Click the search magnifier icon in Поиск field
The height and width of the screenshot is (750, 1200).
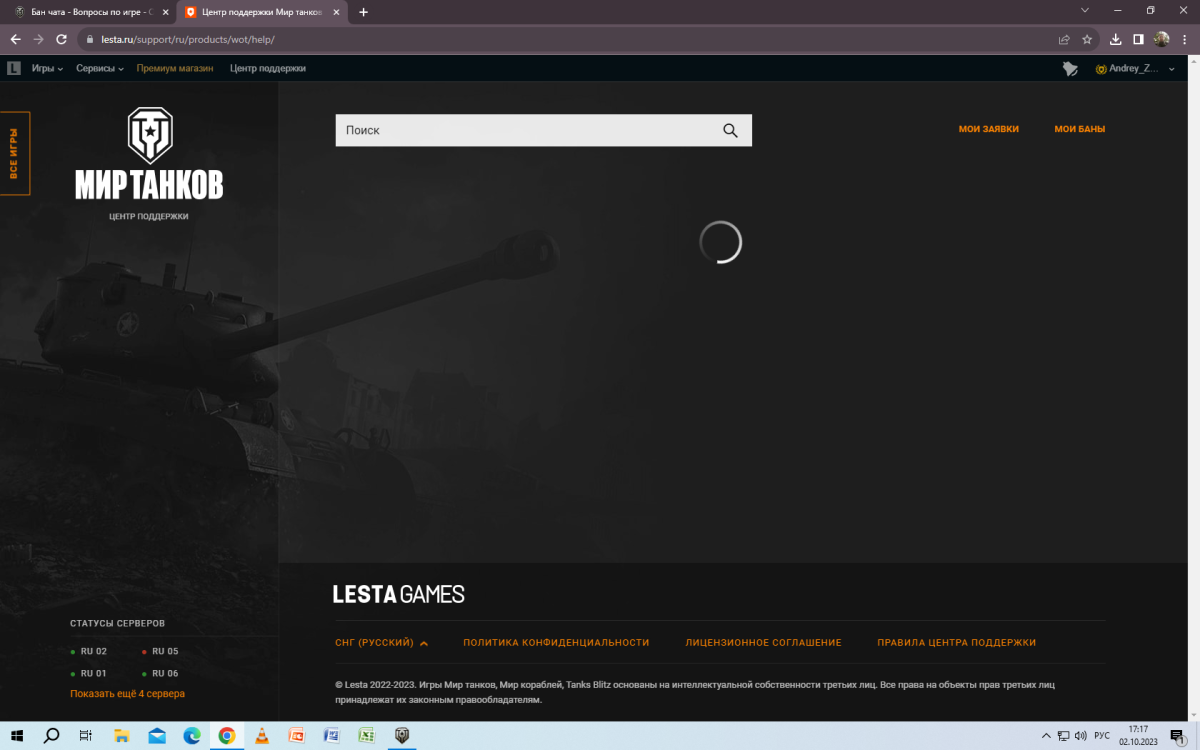click(x=730, y=130)
